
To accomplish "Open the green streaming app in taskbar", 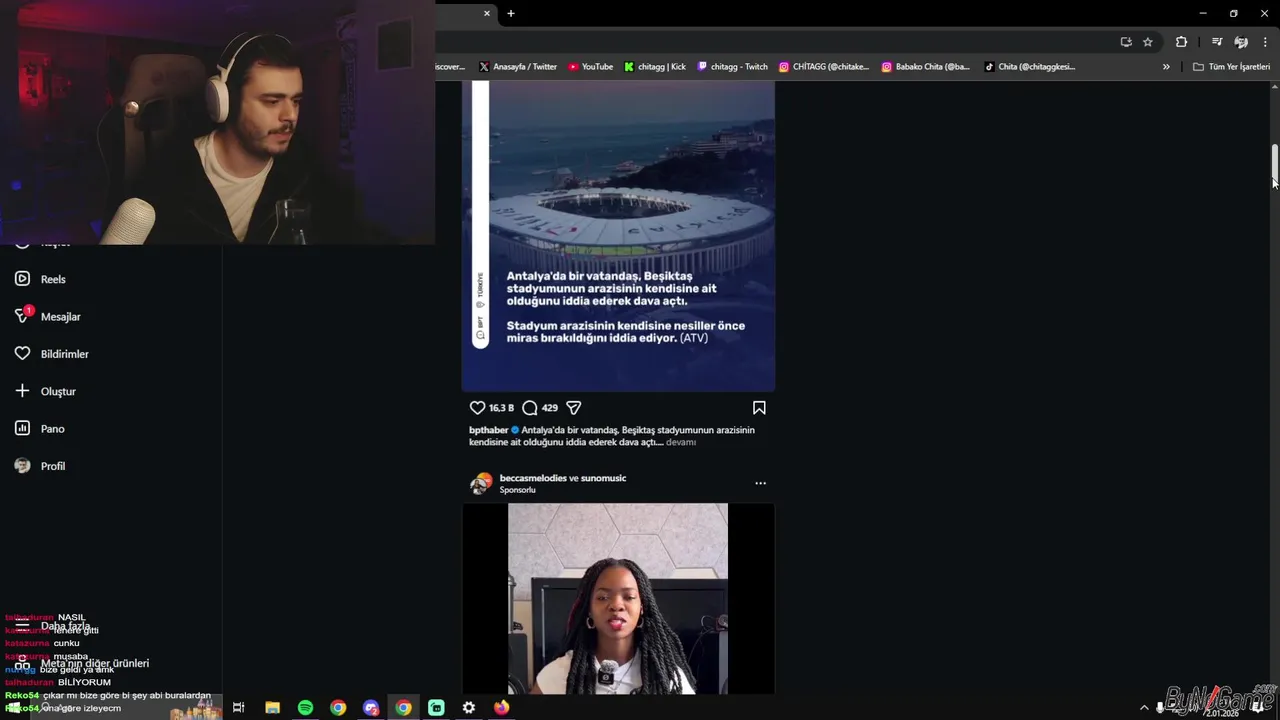I will tap(436, 708).
